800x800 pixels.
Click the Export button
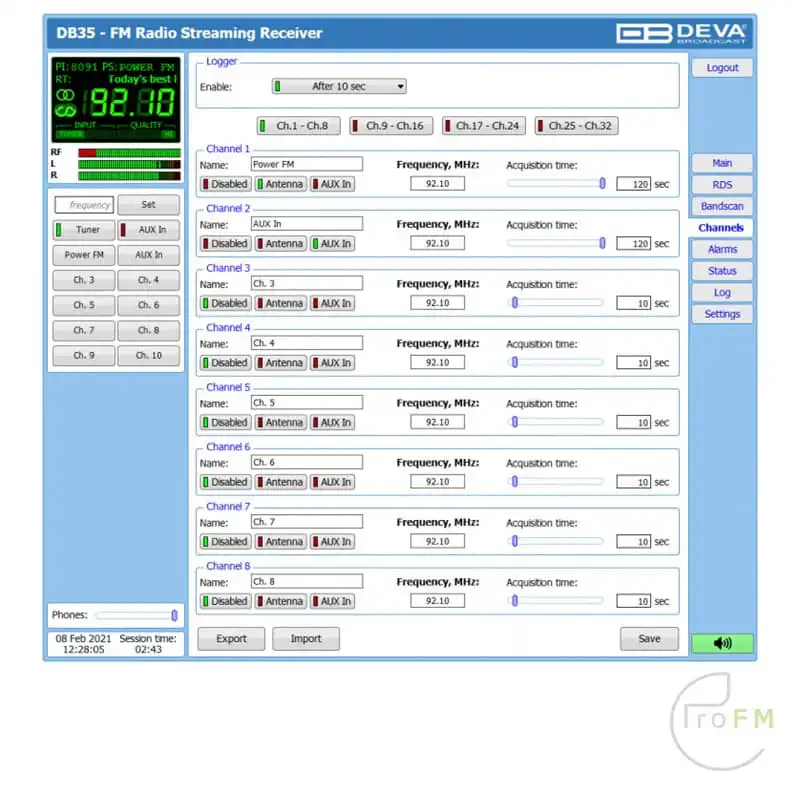pyautogui.click(x=231, y=639)
